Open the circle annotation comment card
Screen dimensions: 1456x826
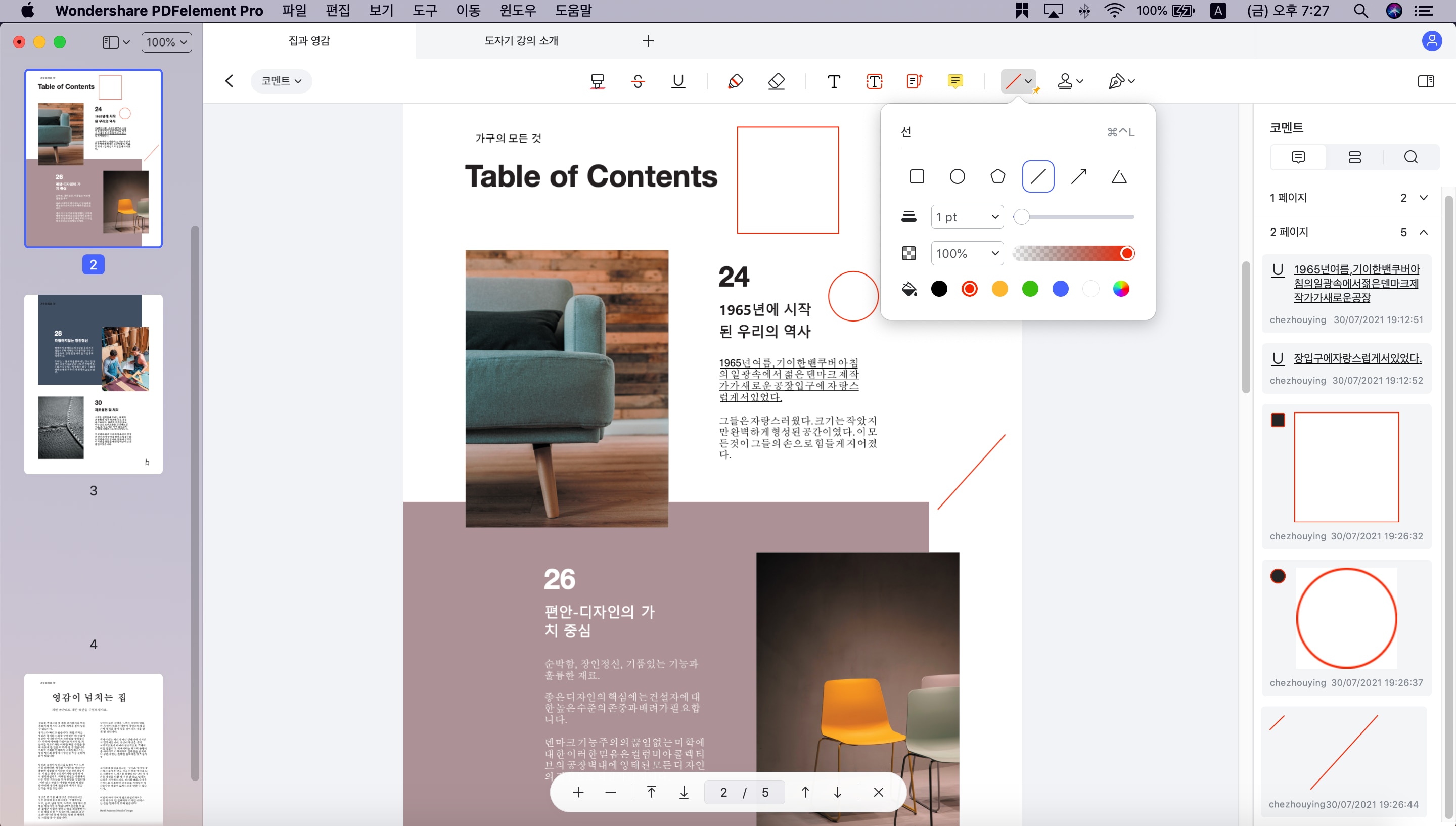tap(1346, 627)
